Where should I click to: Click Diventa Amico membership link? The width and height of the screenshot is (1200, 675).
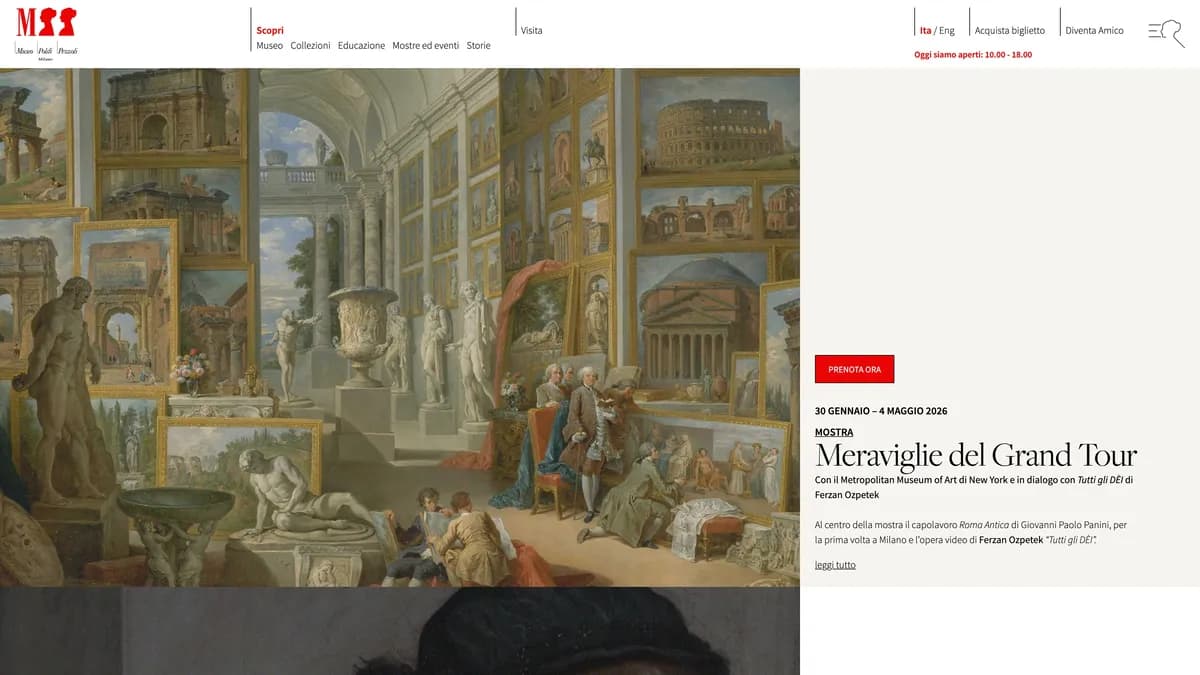(1094, 30)
